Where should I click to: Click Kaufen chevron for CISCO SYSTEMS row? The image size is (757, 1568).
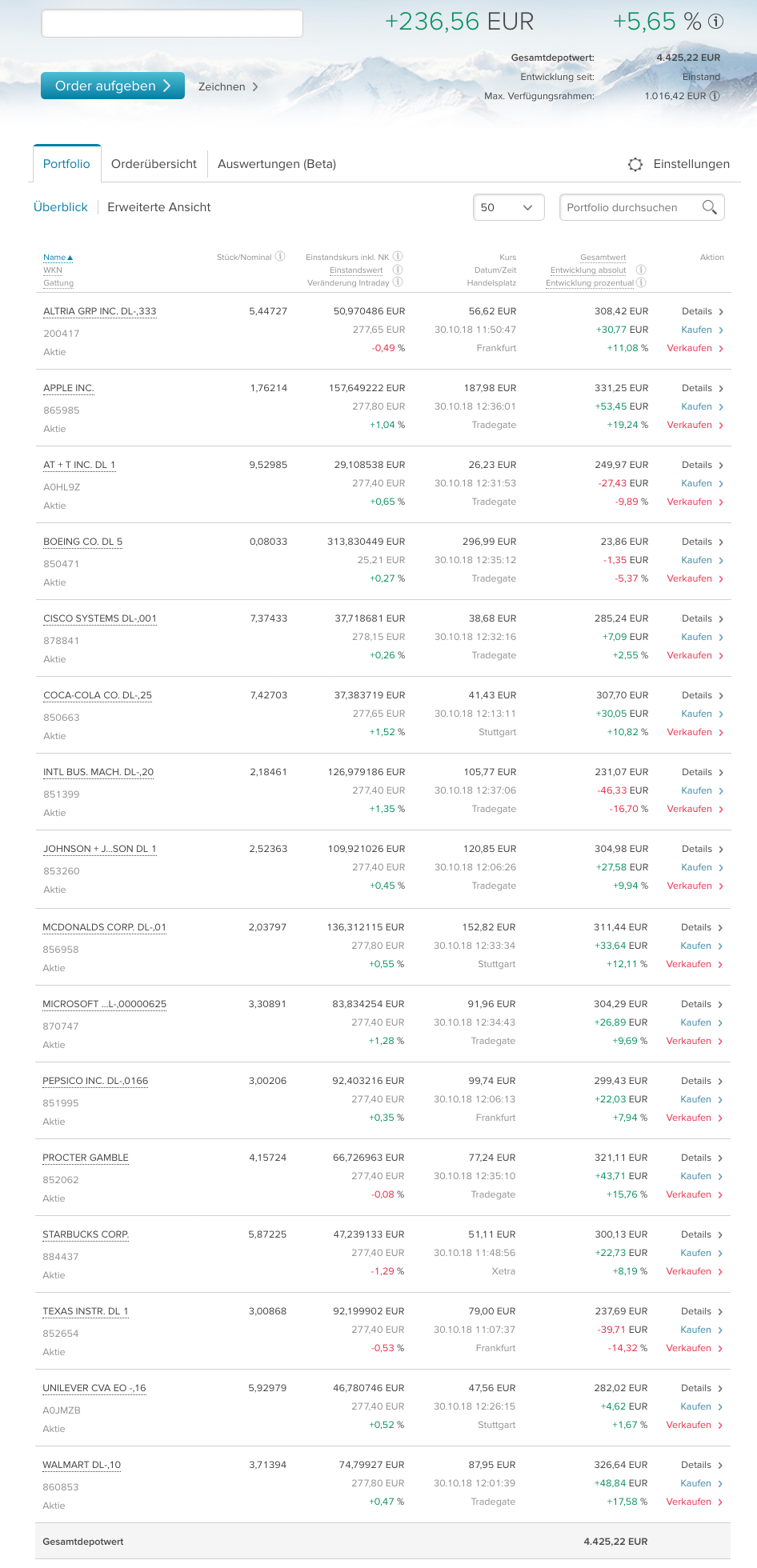pyautogui.click(x=721, y=638)
